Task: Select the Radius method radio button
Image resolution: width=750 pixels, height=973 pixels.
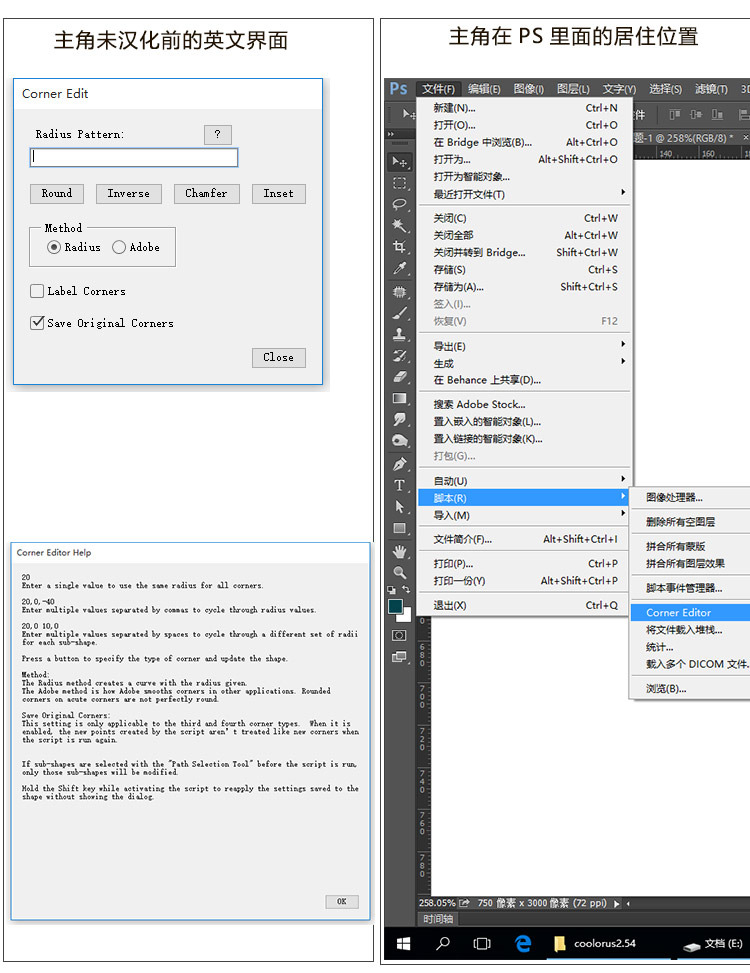Action: pyautogui.click(x=54, y=247)
